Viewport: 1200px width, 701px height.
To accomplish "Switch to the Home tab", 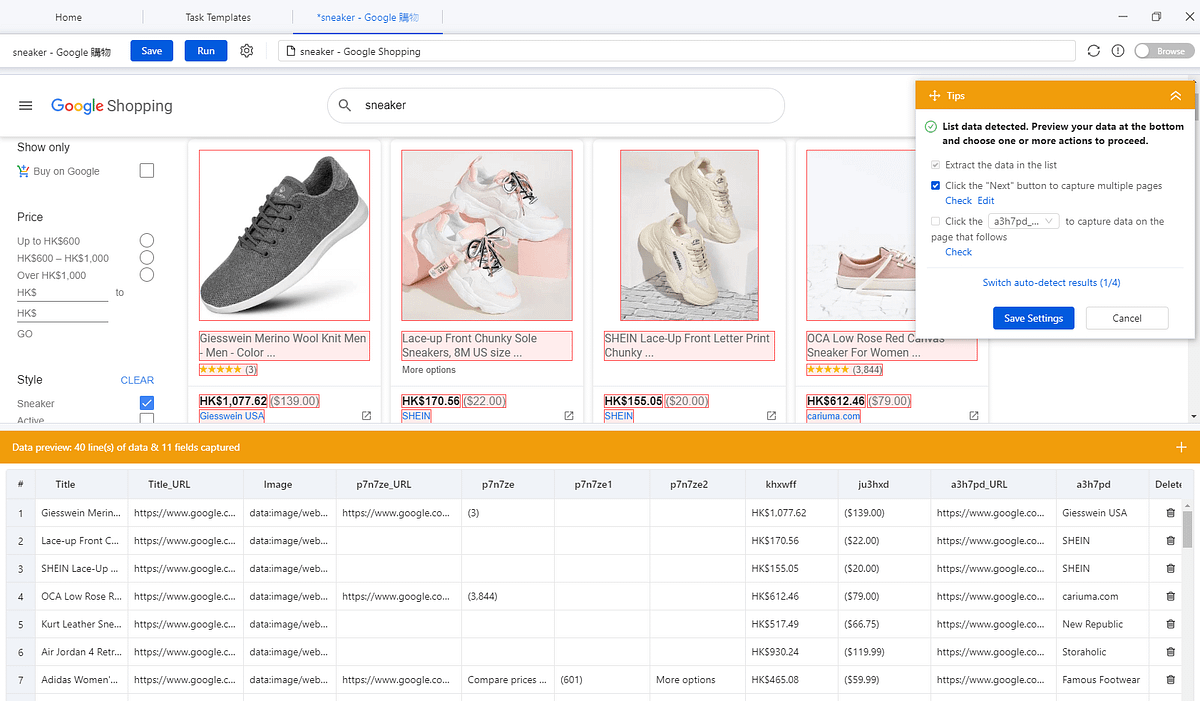I will click(x=69, y=17).
